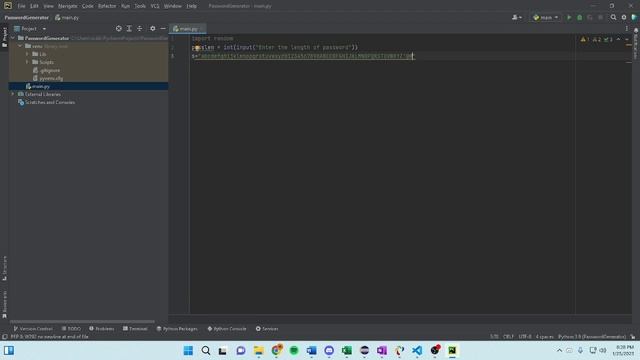Open the Navigate menu

(x=67, y=6)
